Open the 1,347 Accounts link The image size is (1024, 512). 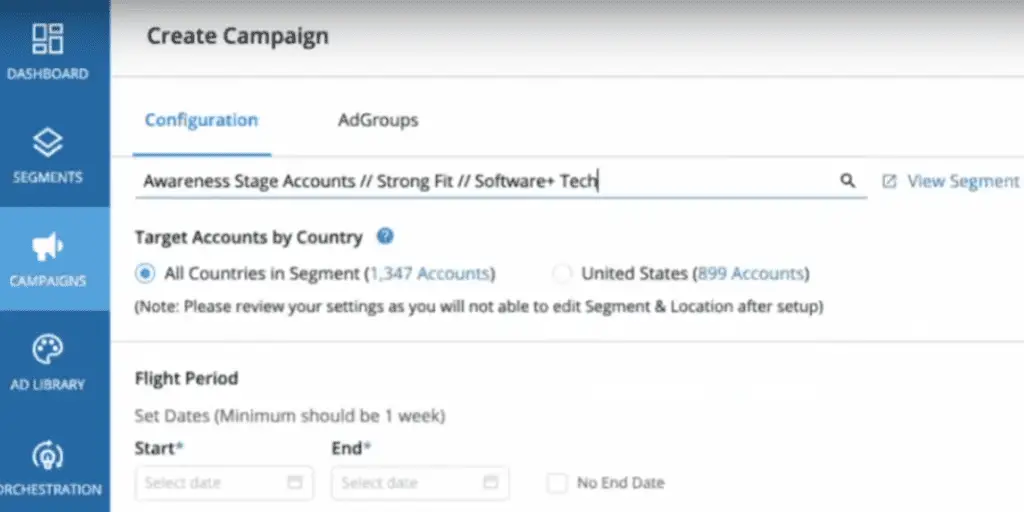[431, 273]
